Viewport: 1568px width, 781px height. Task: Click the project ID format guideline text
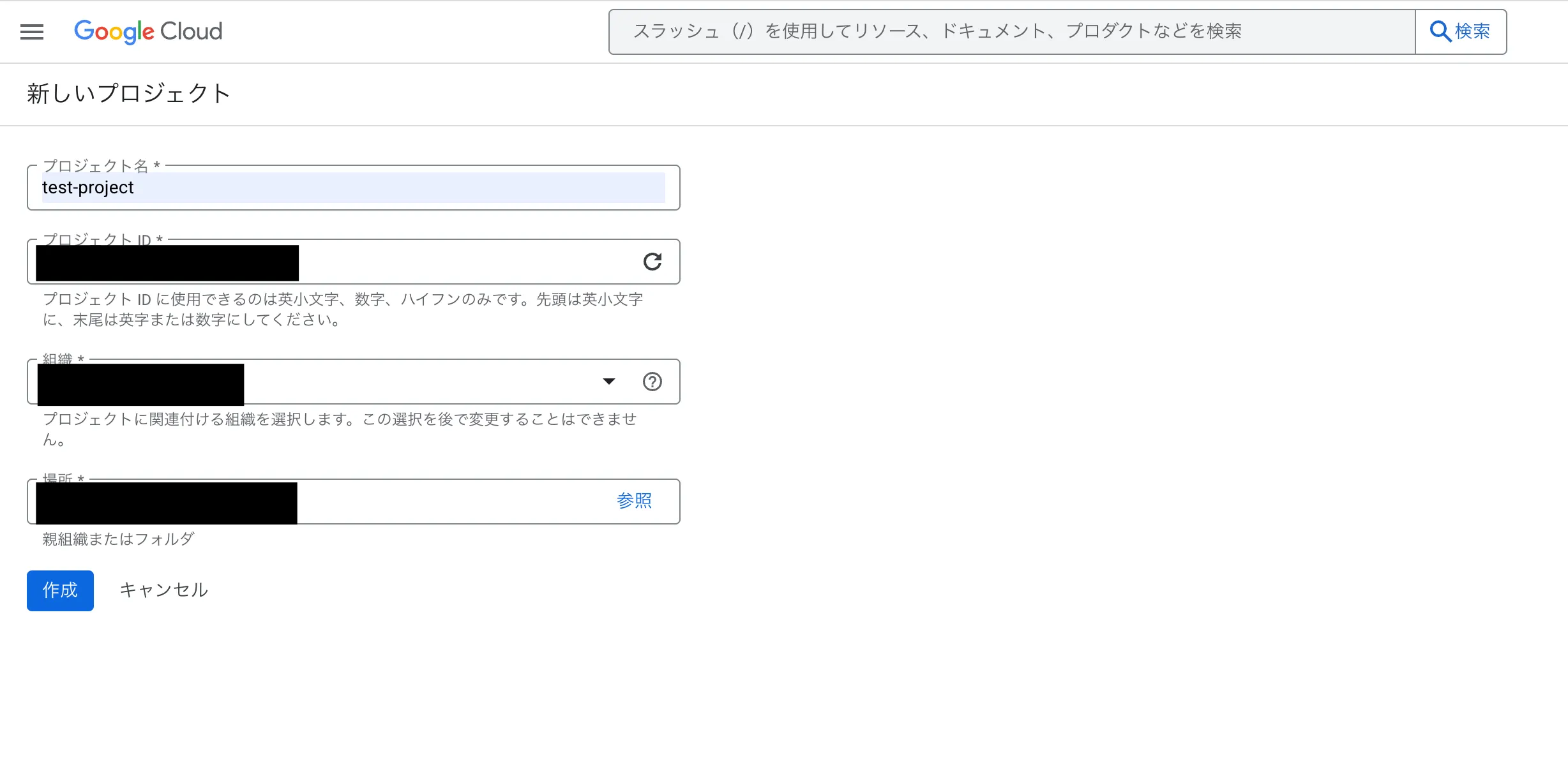tap(343, 309)
